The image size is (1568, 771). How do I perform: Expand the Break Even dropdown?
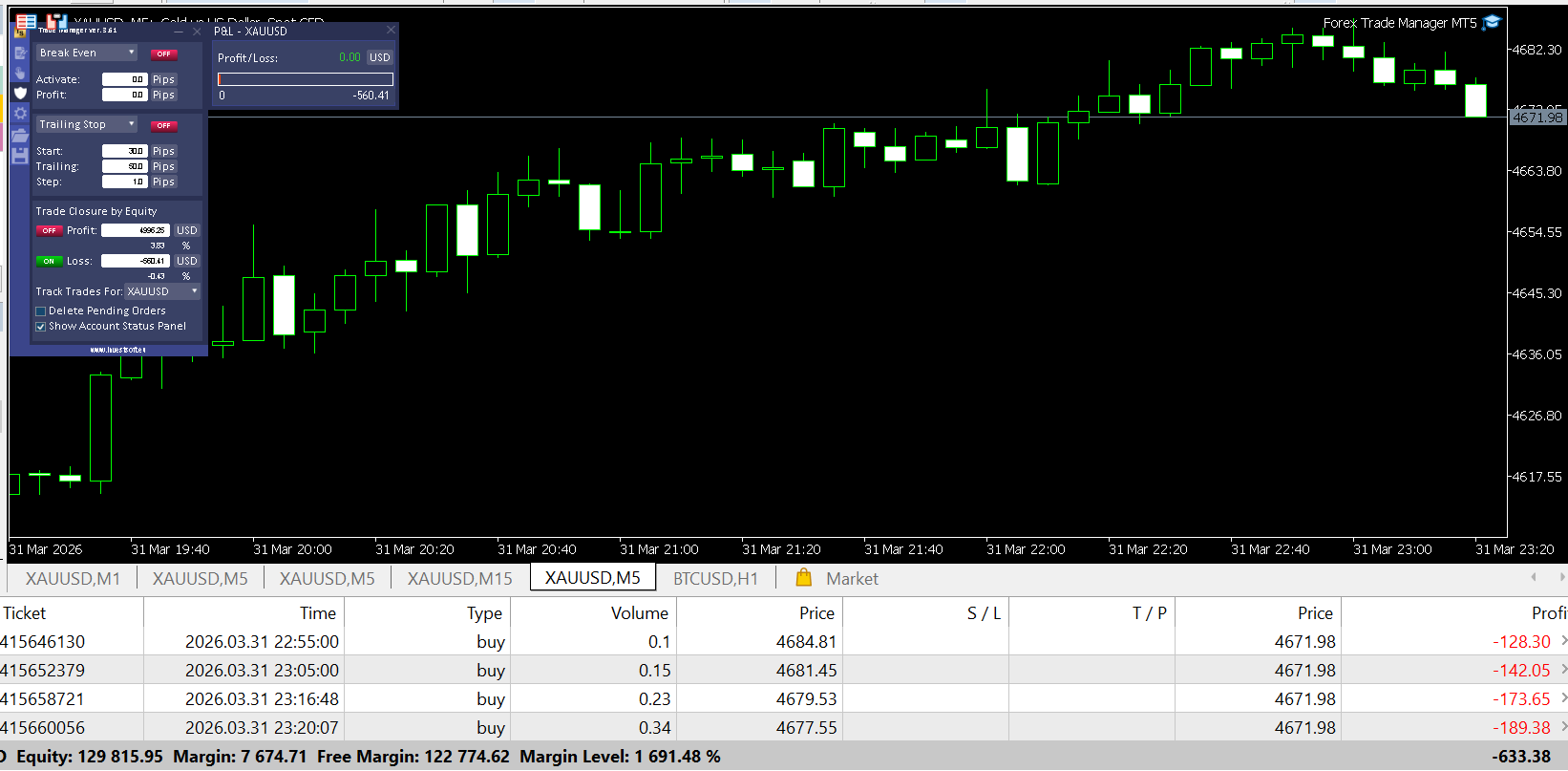[87, 53]
